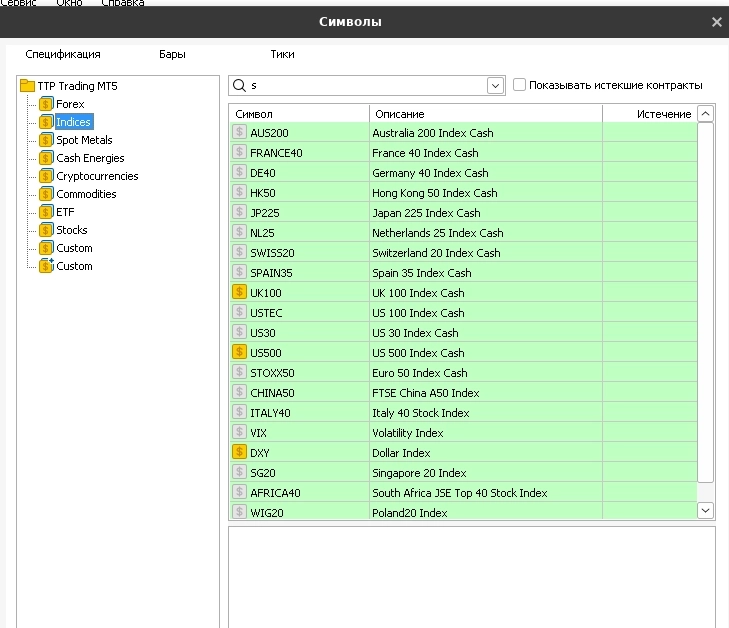The width and height of the screenshot is (729, 628).
Task: Click the magnifier search icon
Action: [x=240, y=86]
